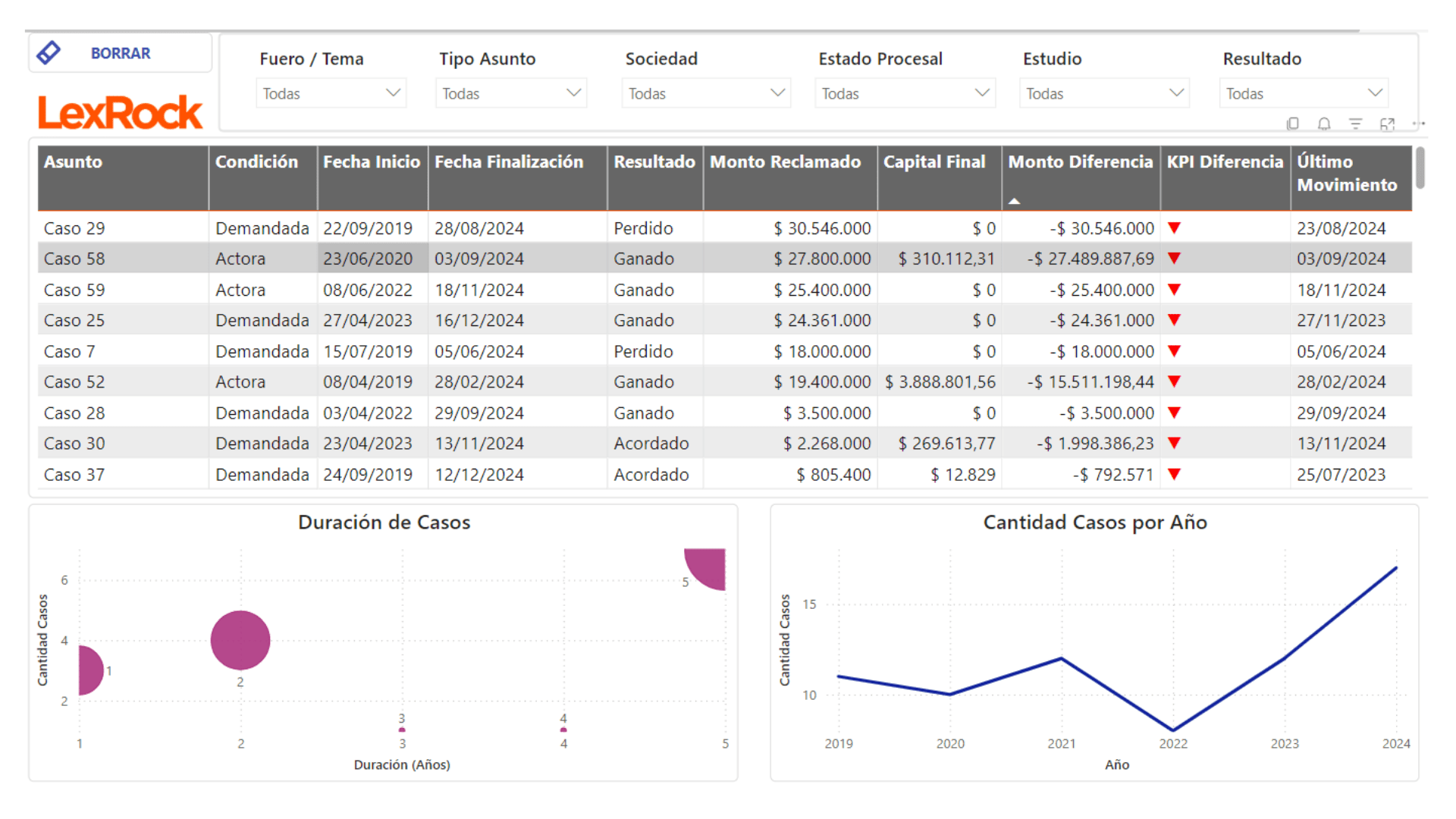Click the eraser icon next to BORRAR

tap(49, 53)
